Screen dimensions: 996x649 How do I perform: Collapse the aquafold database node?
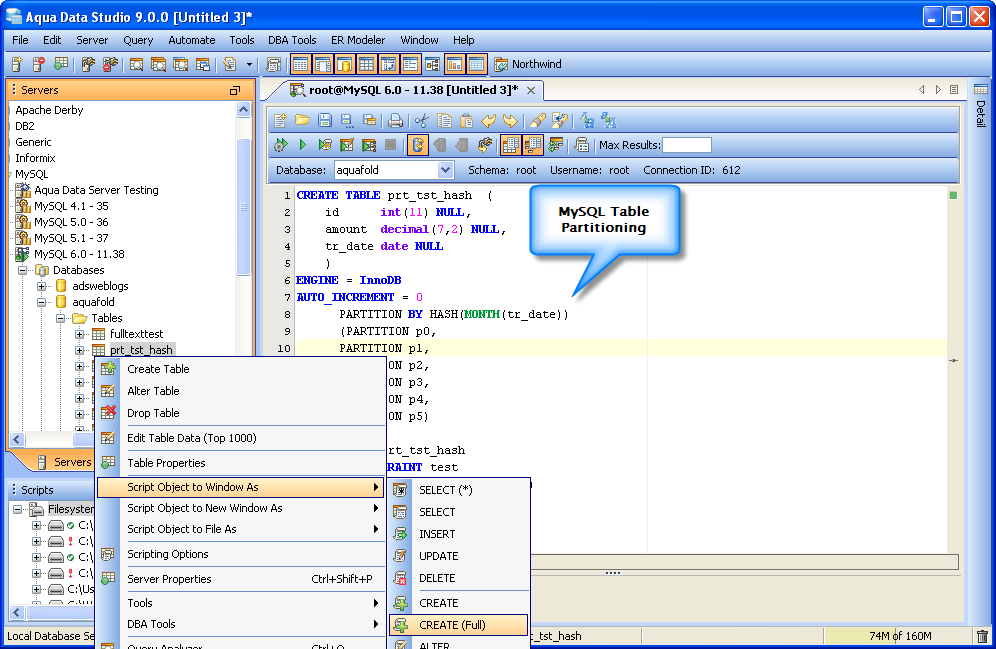click(x=42, y=302)
